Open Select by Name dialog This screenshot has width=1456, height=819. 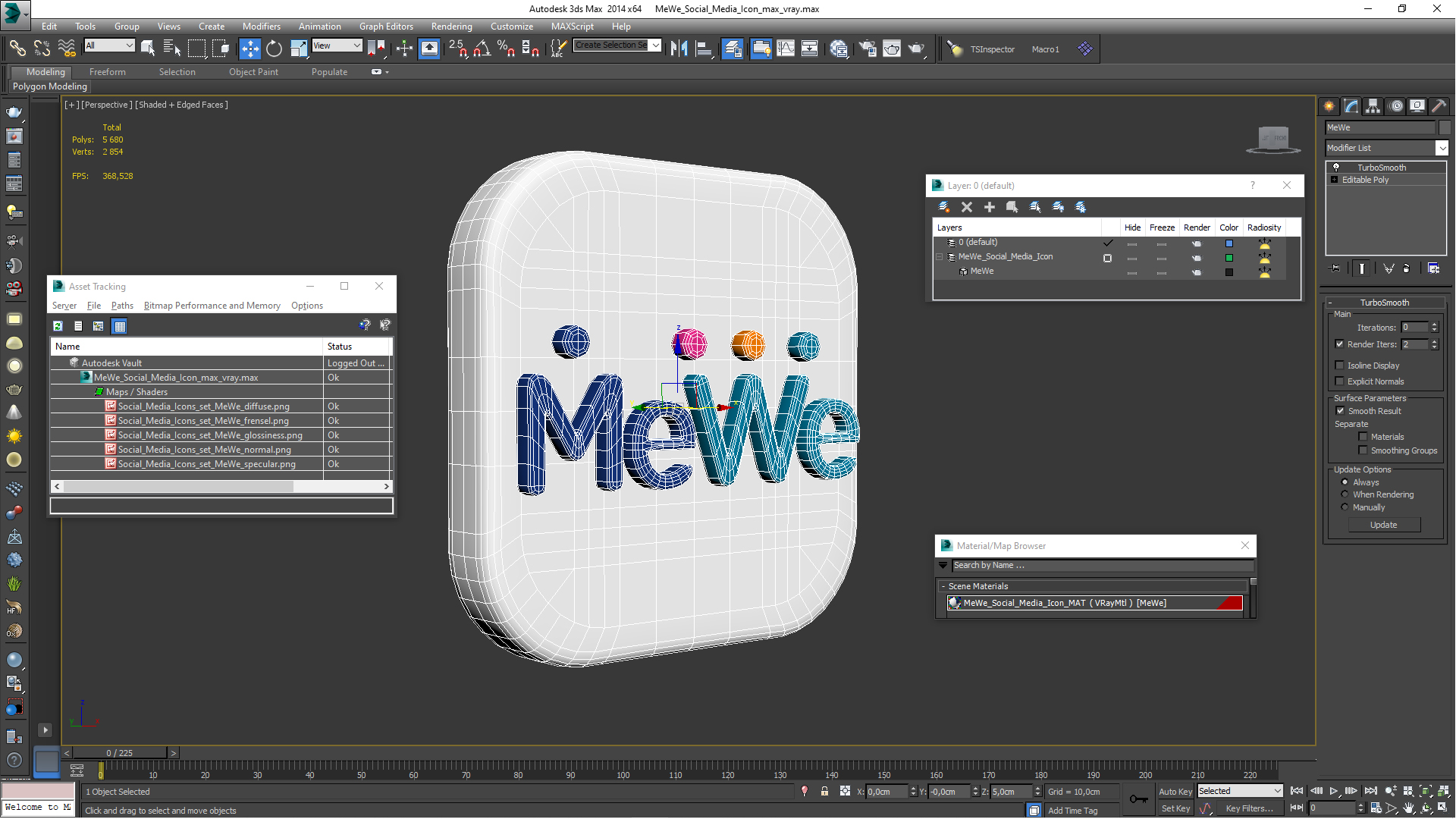[x=172, y=49]
